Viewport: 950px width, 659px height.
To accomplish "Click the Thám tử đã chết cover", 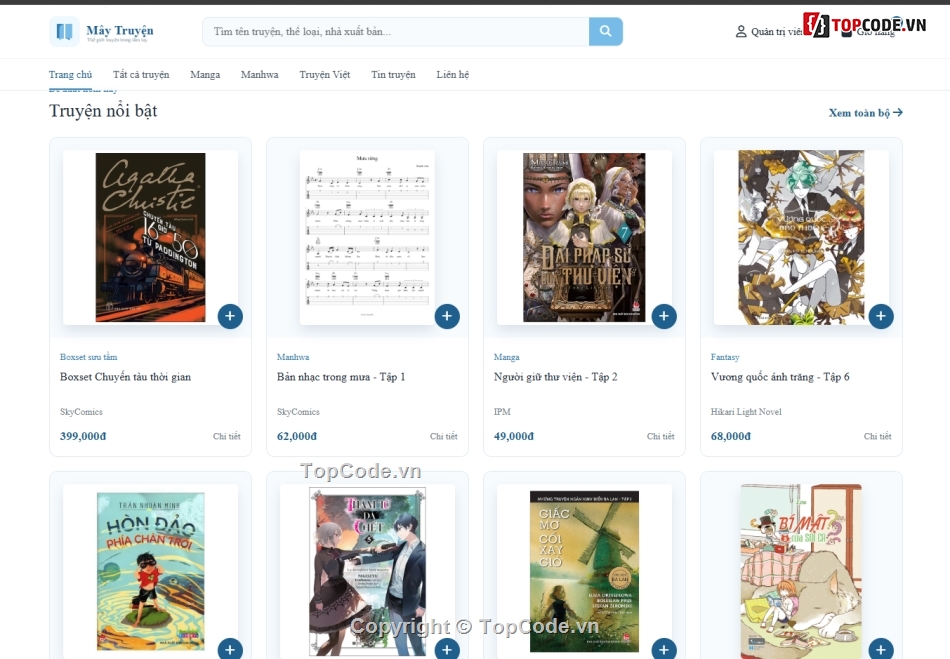I will pyautogui.click(x=367, y=571).
